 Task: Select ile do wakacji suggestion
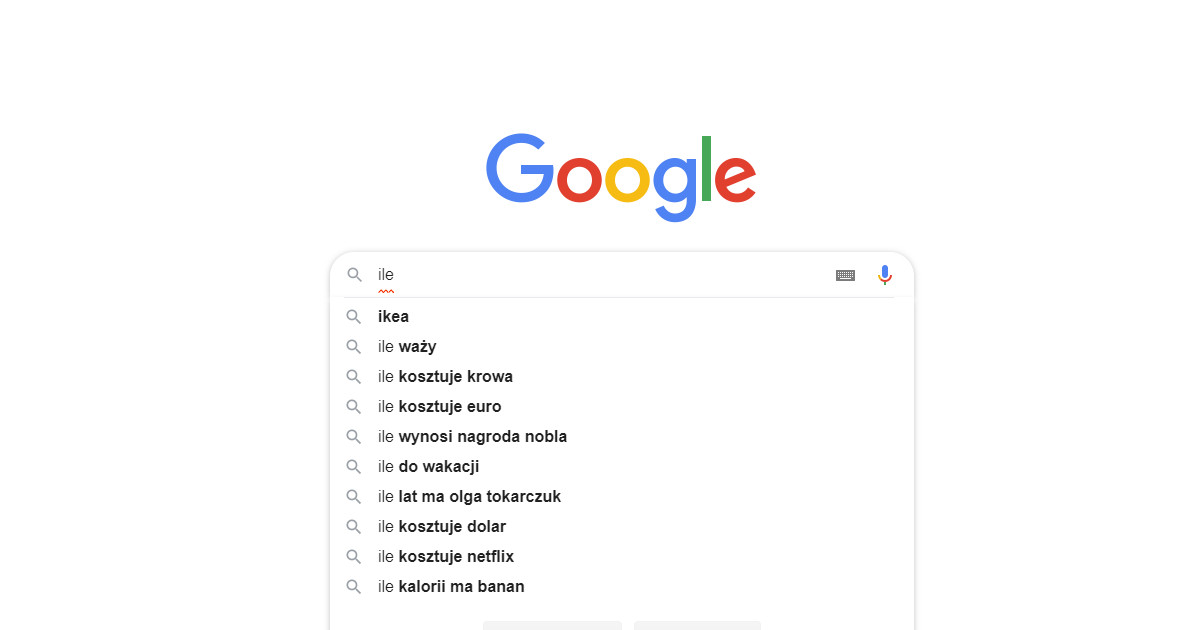[429, 467]
